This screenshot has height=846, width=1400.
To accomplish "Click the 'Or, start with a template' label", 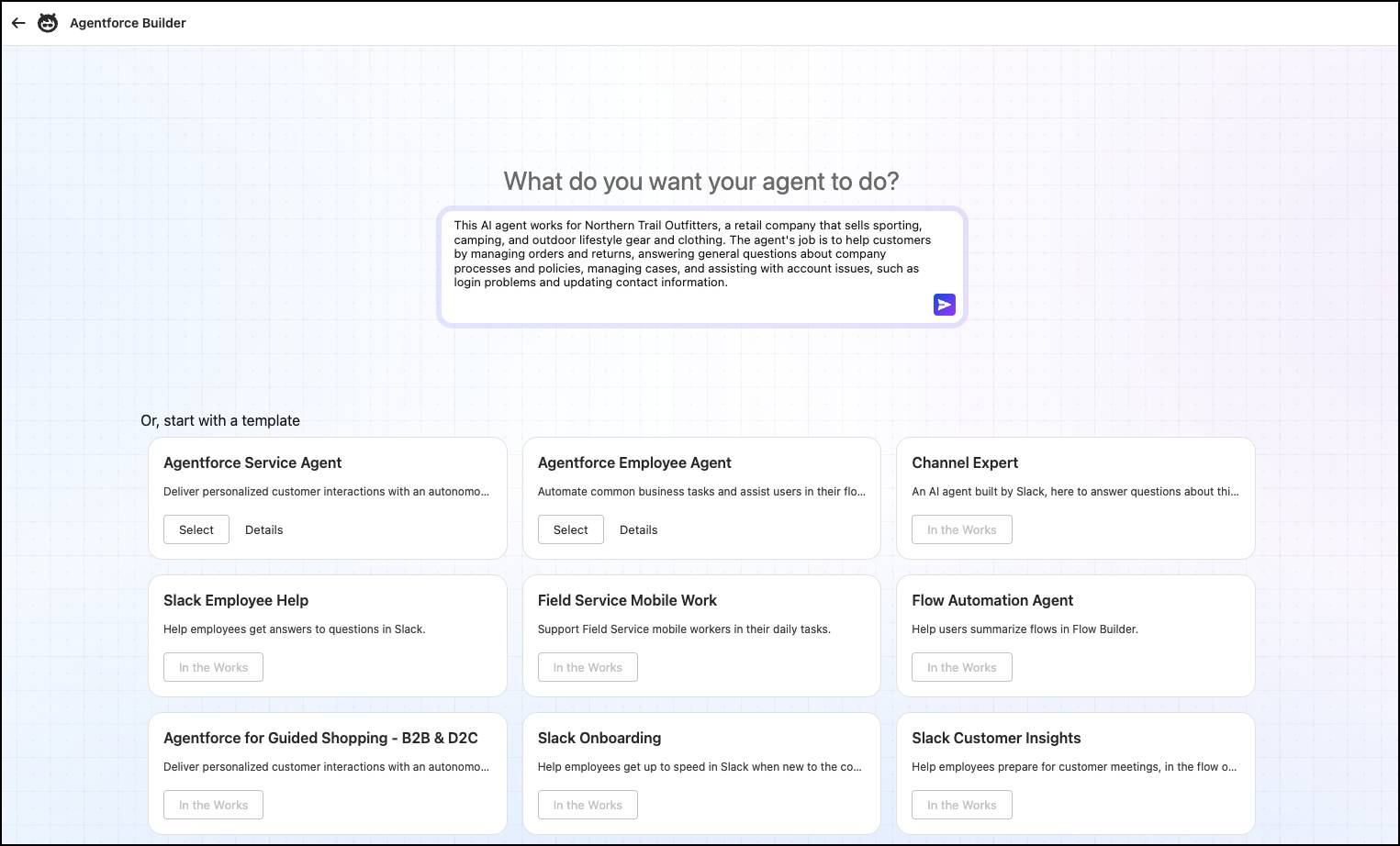I will point(220,420).
